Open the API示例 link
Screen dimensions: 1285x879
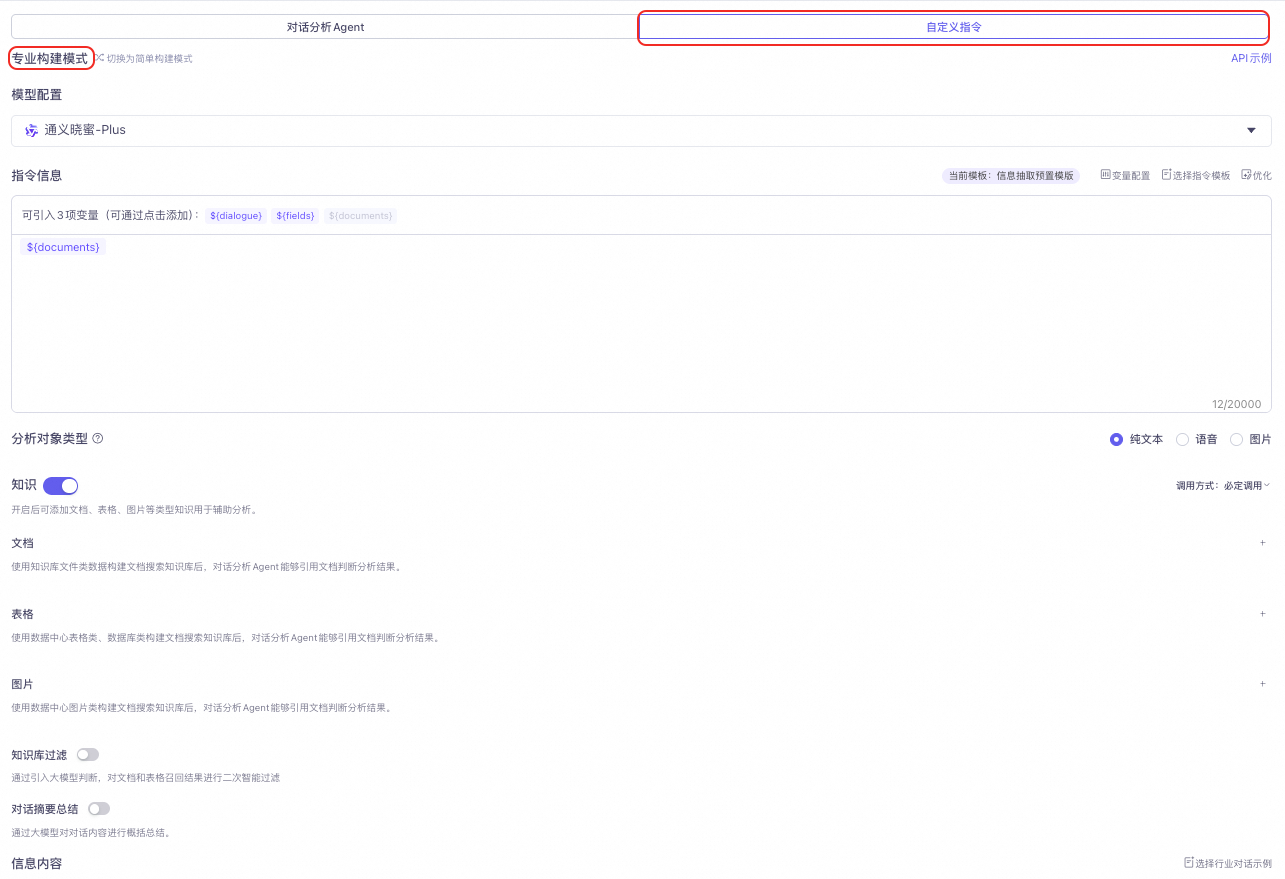coord(1251,59)
